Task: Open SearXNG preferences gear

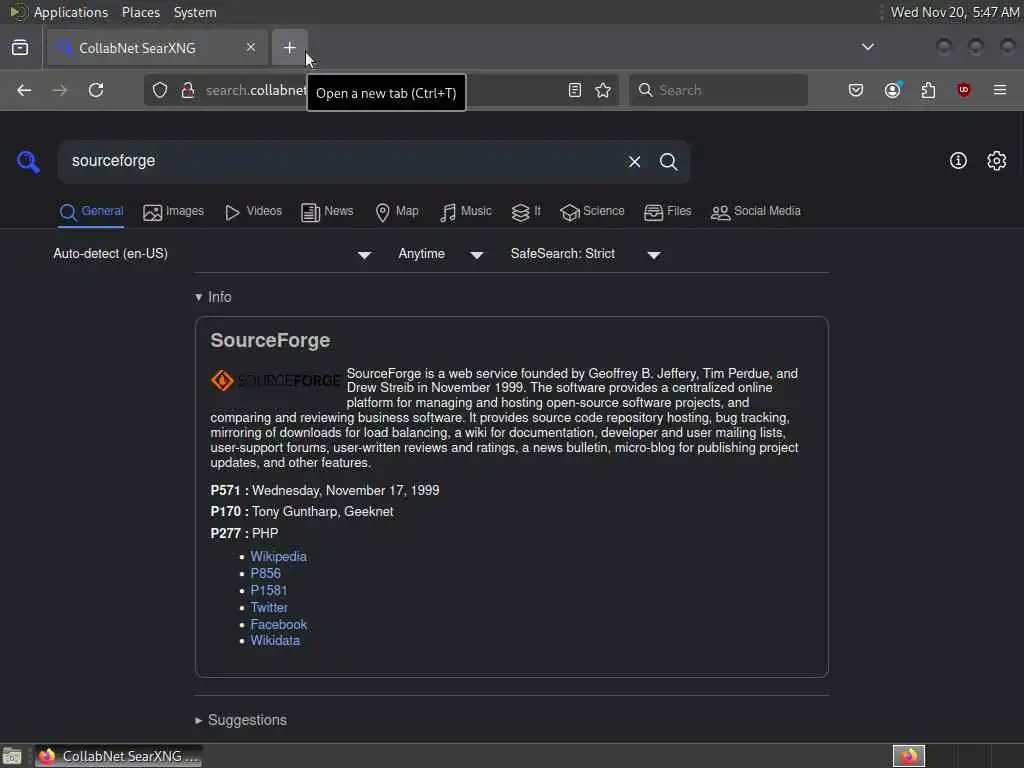Action: [997, 161]
